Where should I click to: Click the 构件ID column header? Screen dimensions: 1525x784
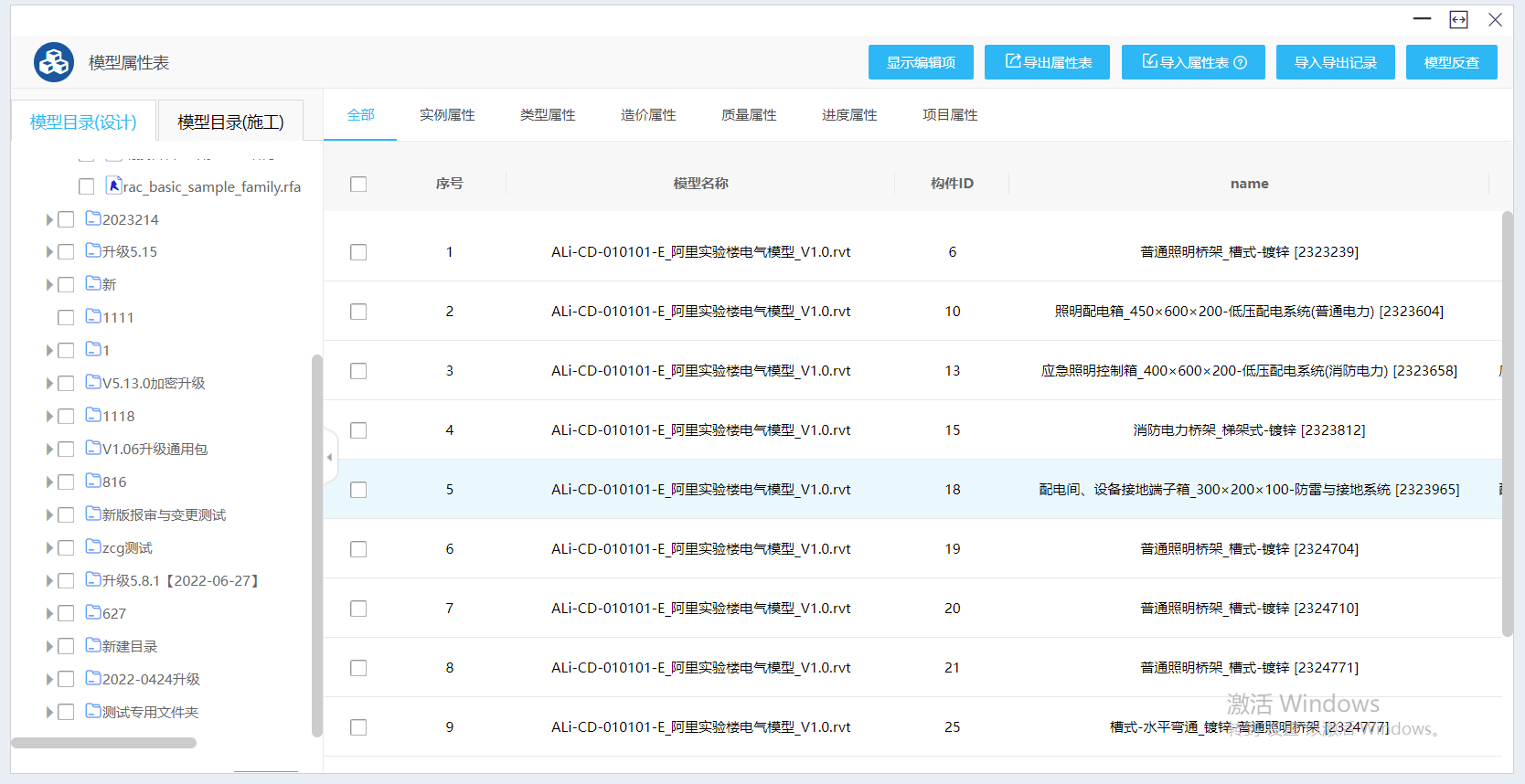click(952, 184)
